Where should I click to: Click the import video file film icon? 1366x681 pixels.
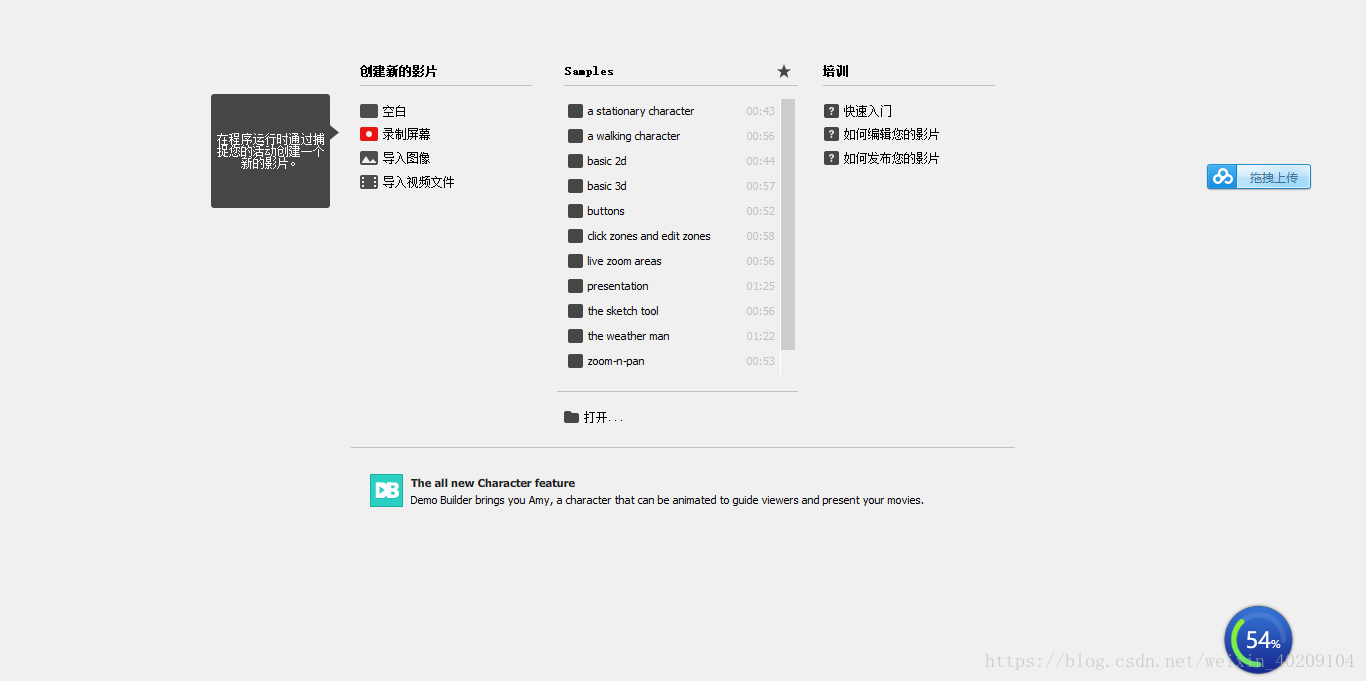tap(369, 182)
